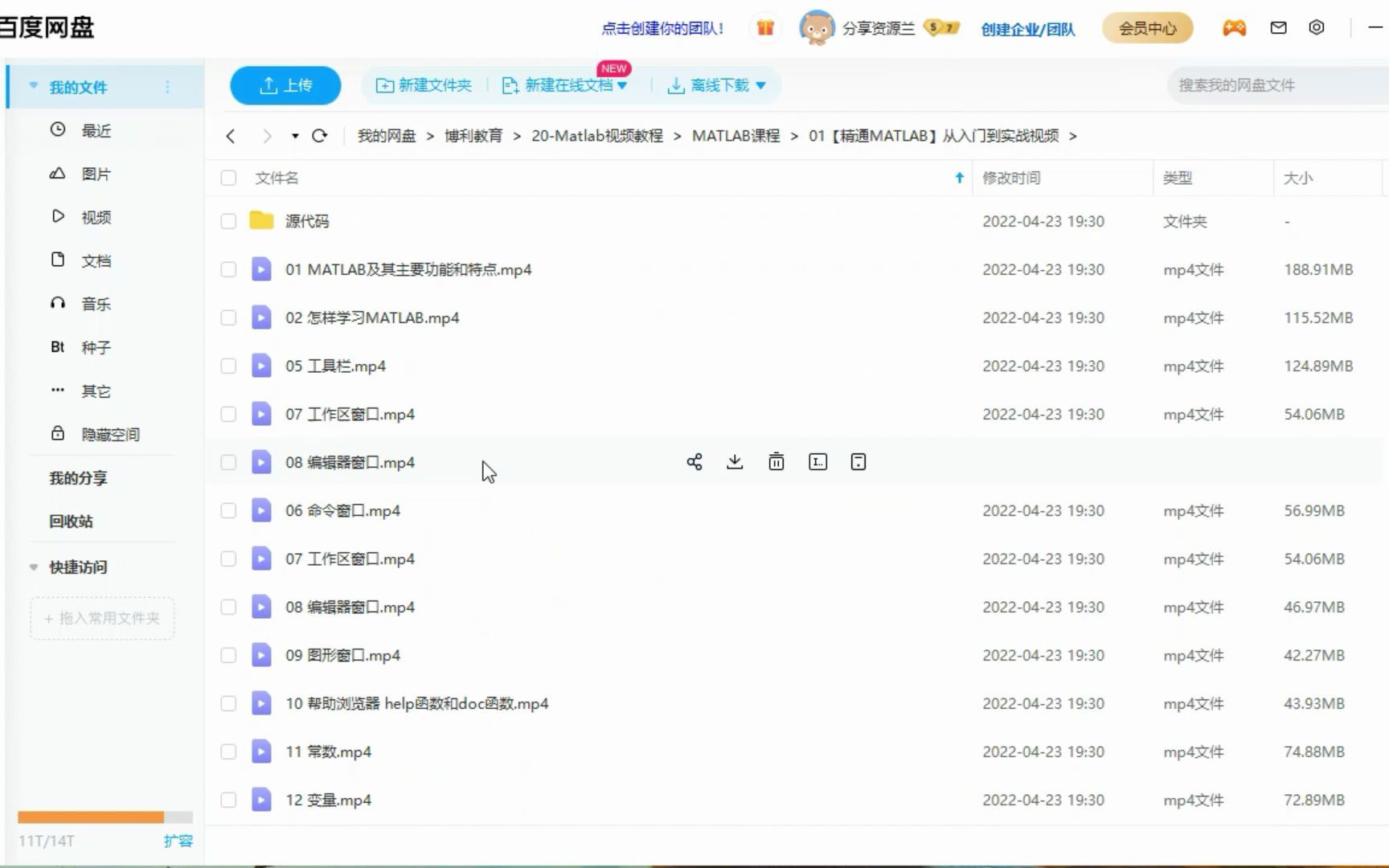This screenshot has height=868, width=1389.
Task: Click the video icon of 05 工具栏.mp4
Action: click(261, 366)
